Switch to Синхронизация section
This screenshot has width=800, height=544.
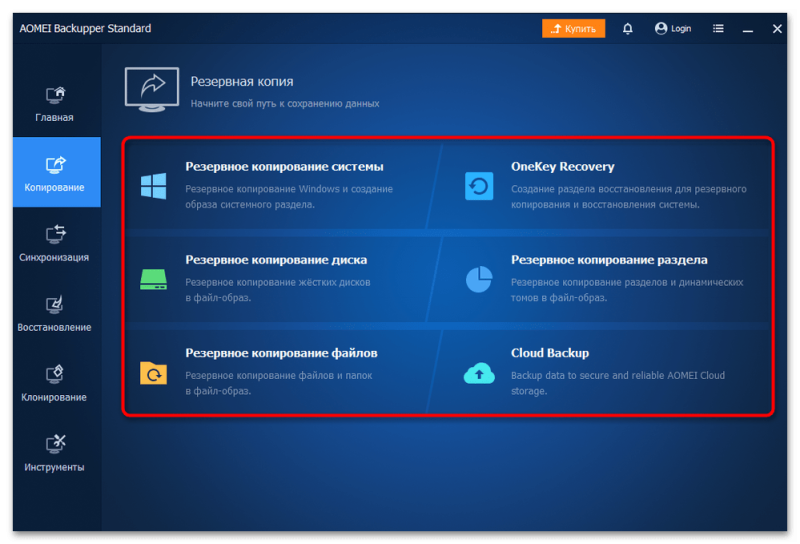(x=55, y=243)
